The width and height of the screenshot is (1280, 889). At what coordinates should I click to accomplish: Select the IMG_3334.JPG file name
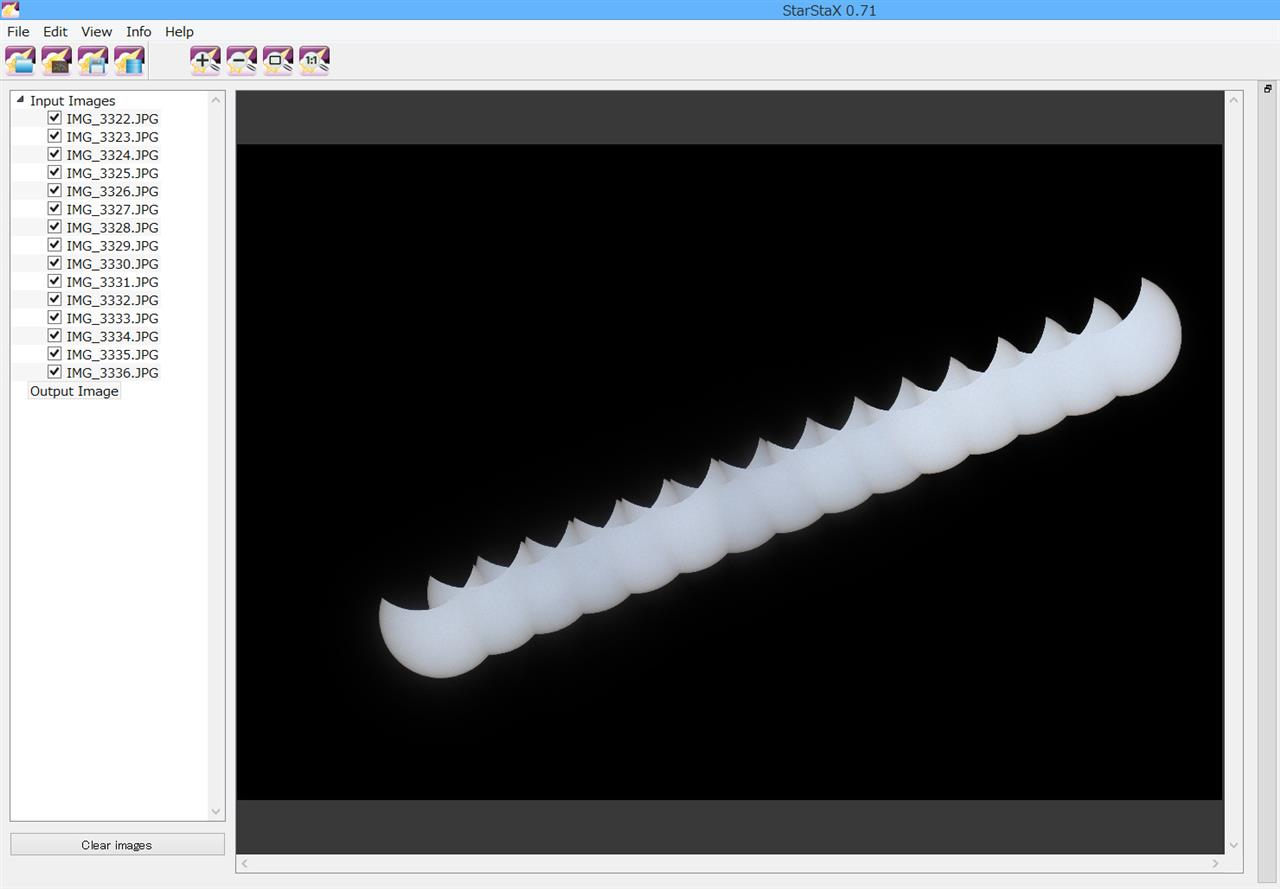(x=112, y=336)
